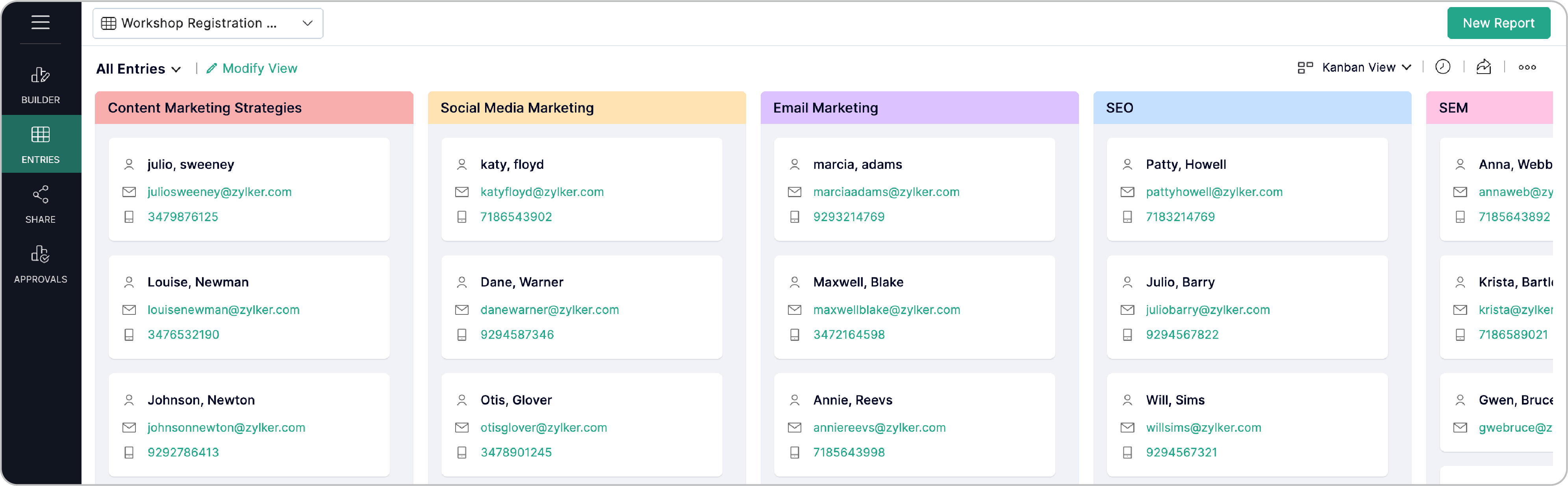
Task: Click the Modify View link
Action: [x=259, y=69]
